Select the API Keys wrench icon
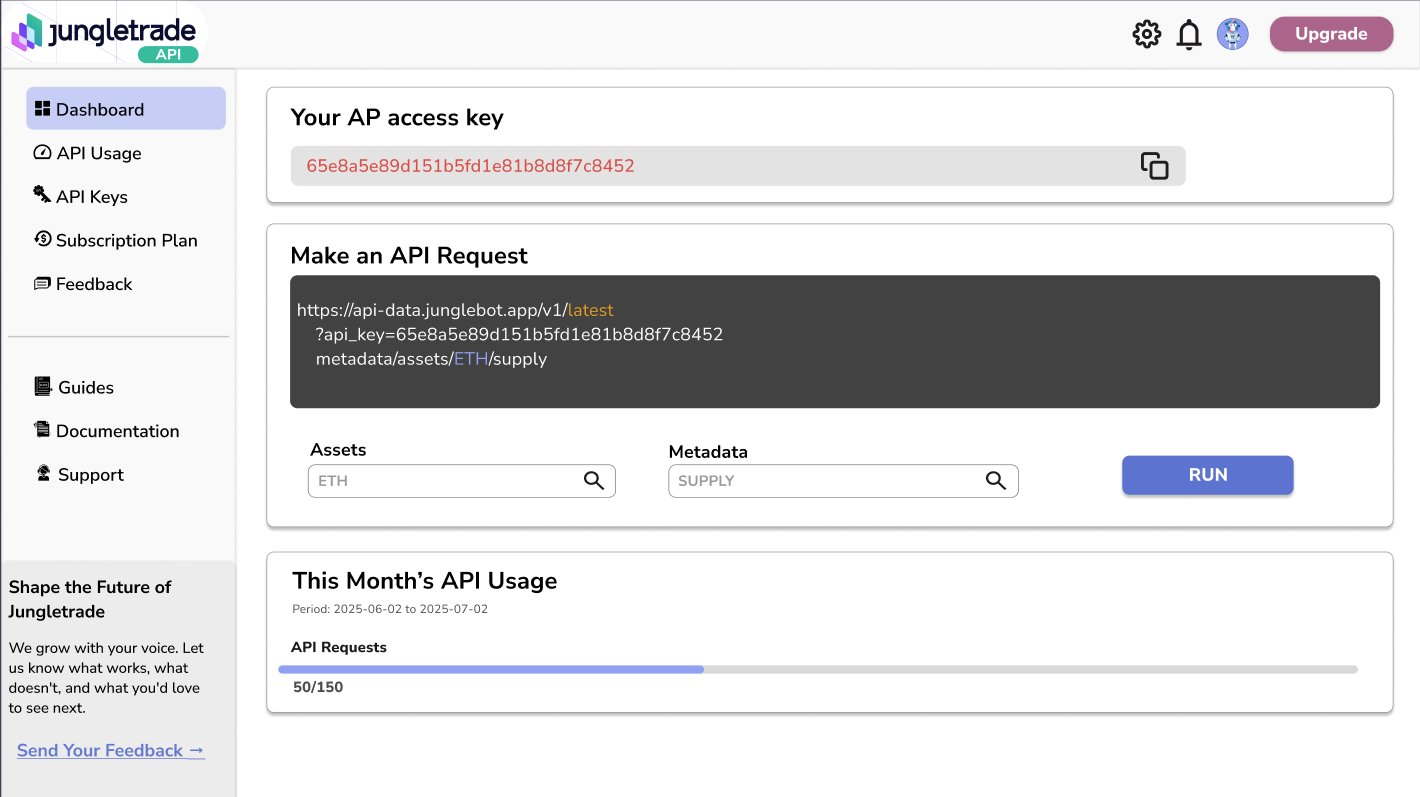 click(41, 195)
